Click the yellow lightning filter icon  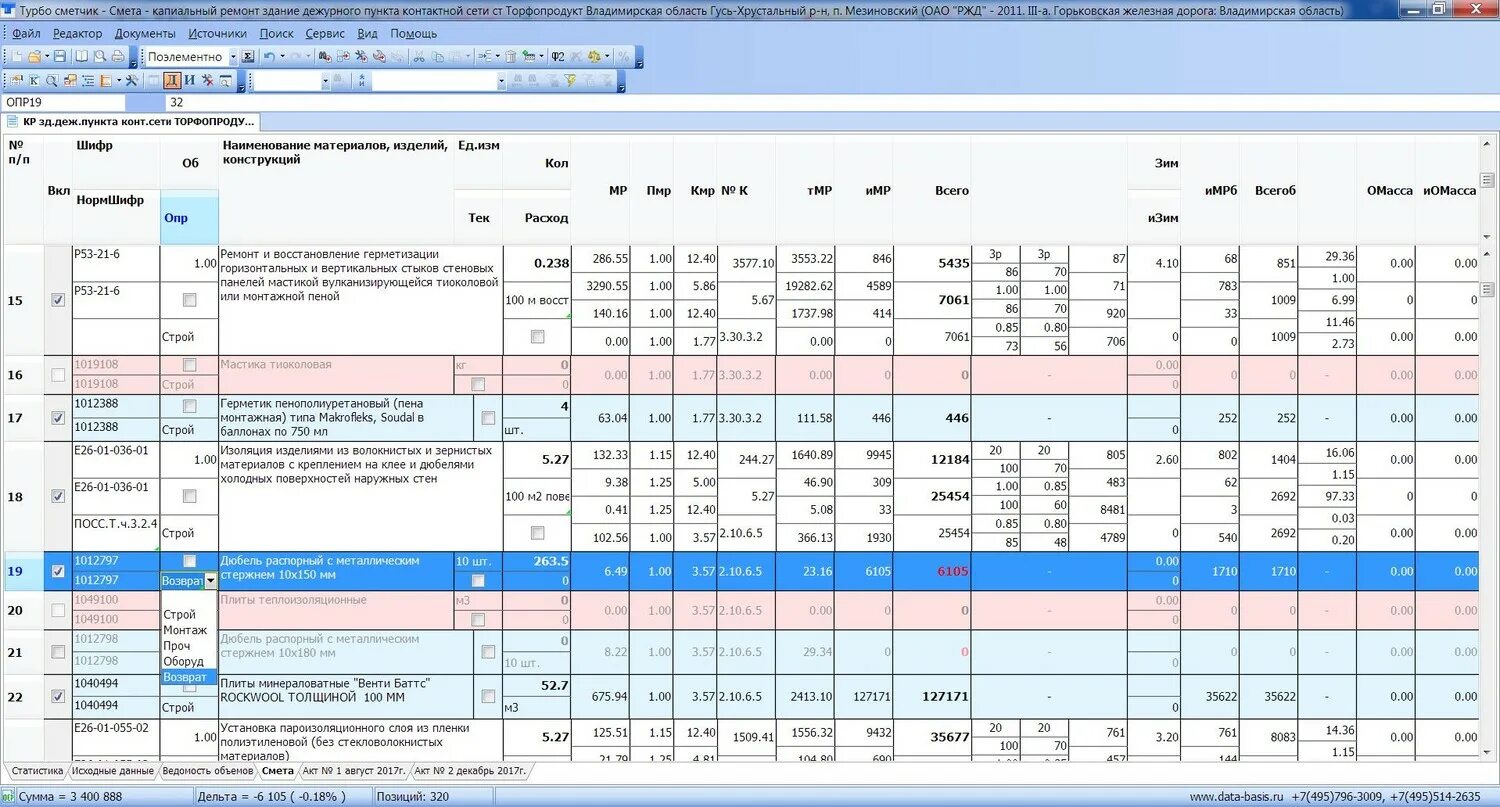click(x=570, y=81)
